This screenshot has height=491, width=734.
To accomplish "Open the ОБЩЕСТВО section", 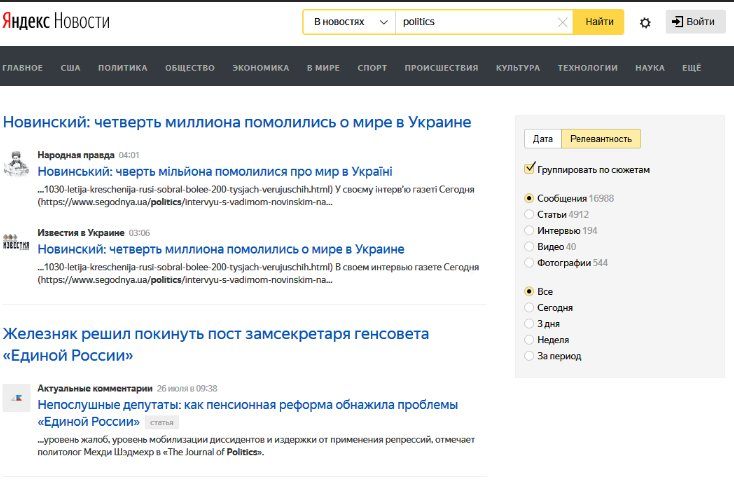I will 190,68.
